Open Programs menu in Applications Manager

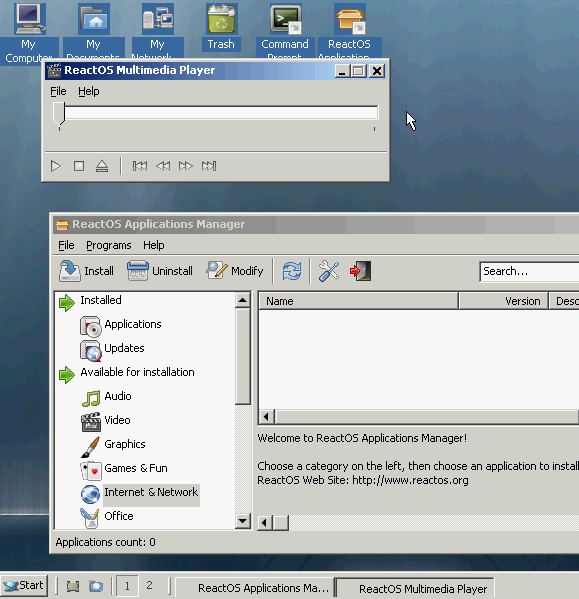coord(109,245)
